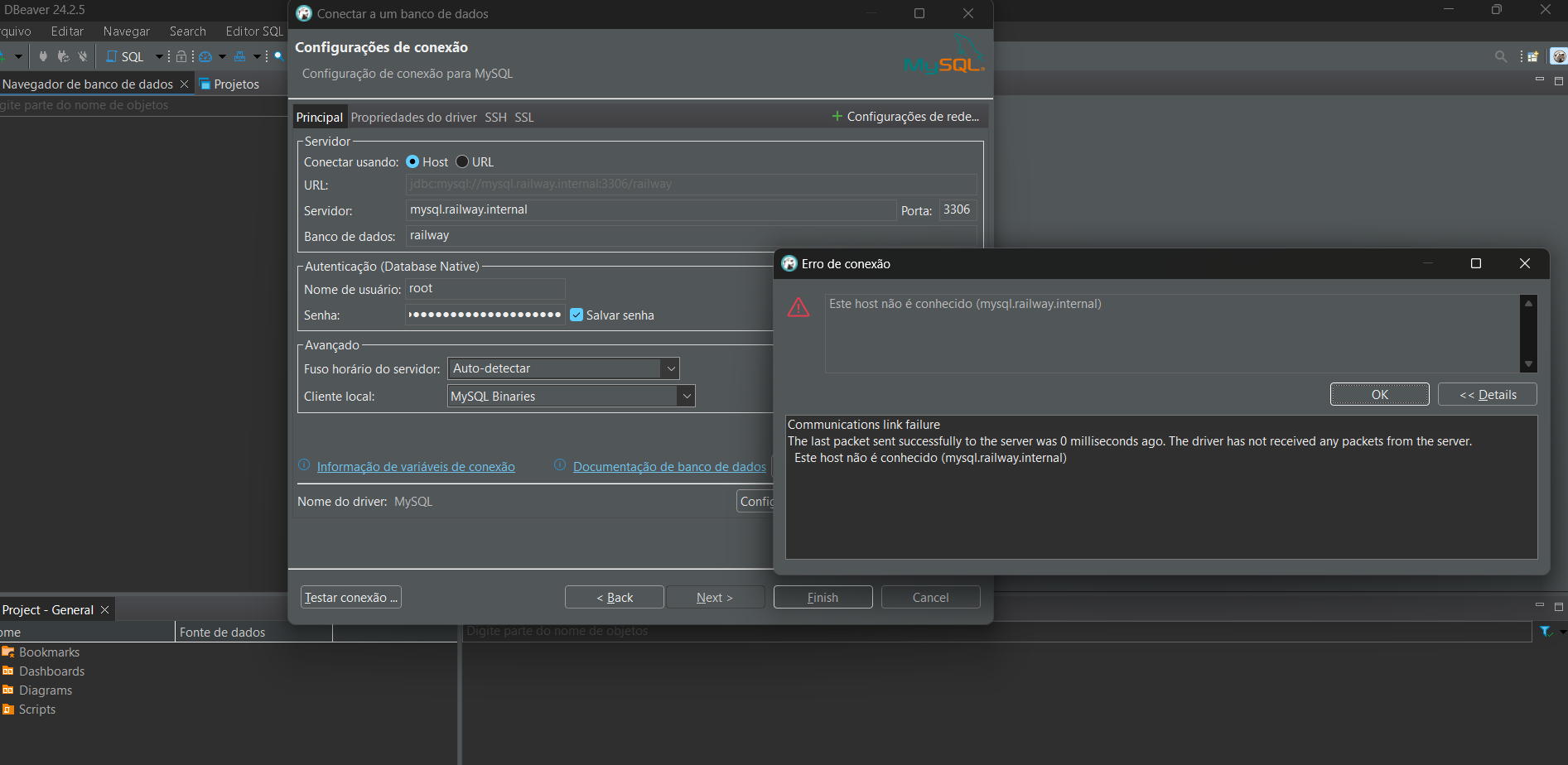This screenshot has height=765, width=1568.
Task: Click the Cancel button in connection dialog
Action: tap(930, 597)
